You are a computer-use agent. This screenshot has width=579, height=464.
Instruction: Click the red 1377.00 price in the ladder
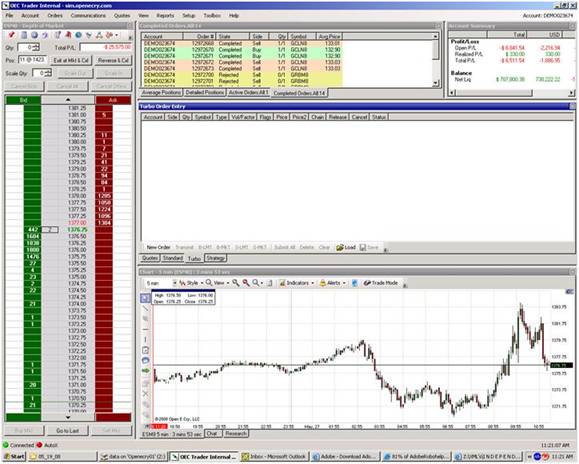77,223
